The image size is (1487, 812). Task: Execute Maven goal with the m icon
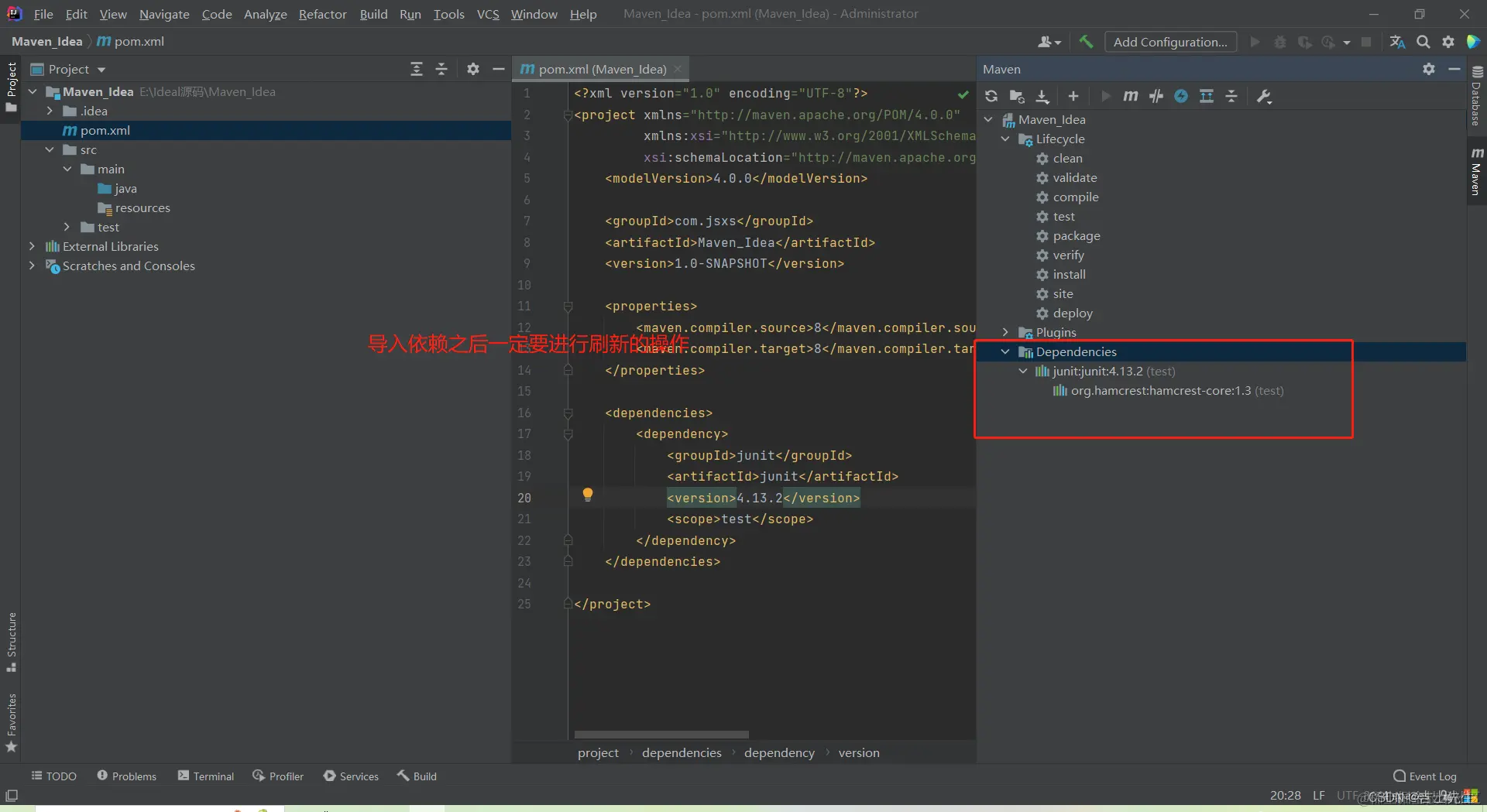1131,96
